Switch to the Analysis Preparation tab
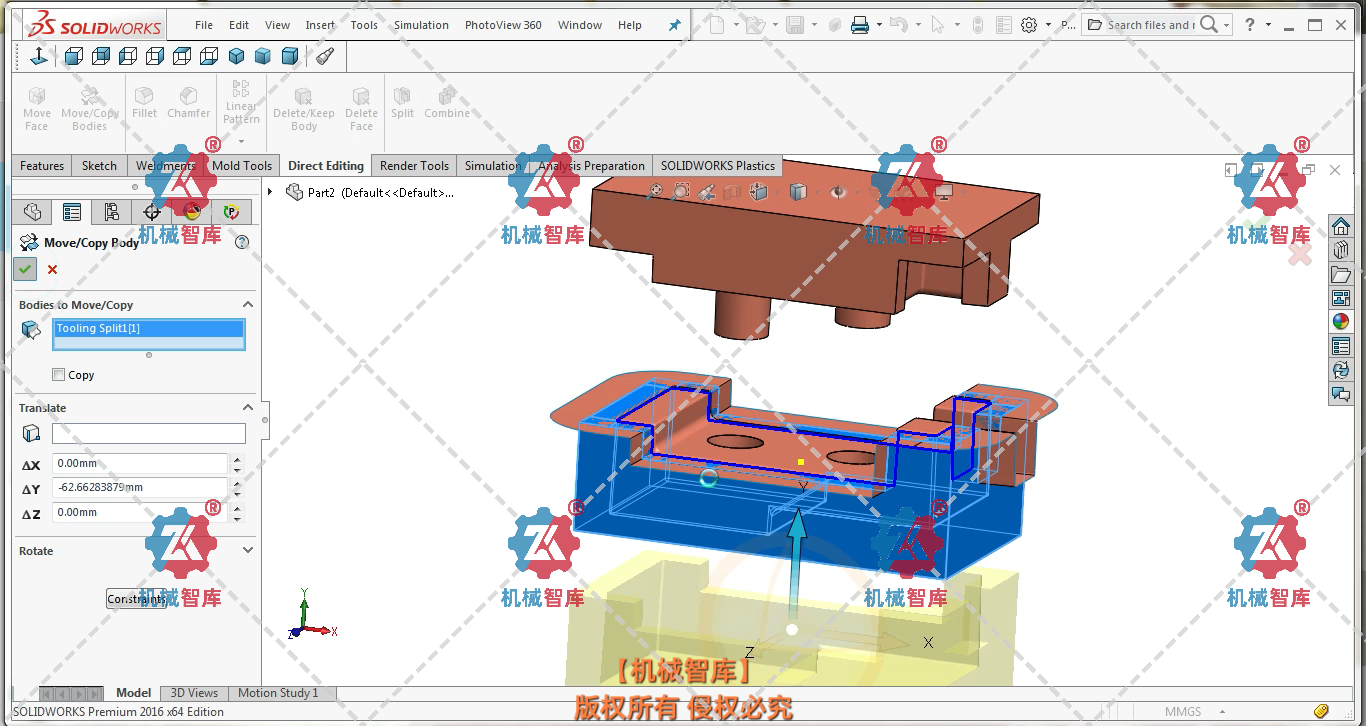The image size is (1366, 726). coord(591,166)
